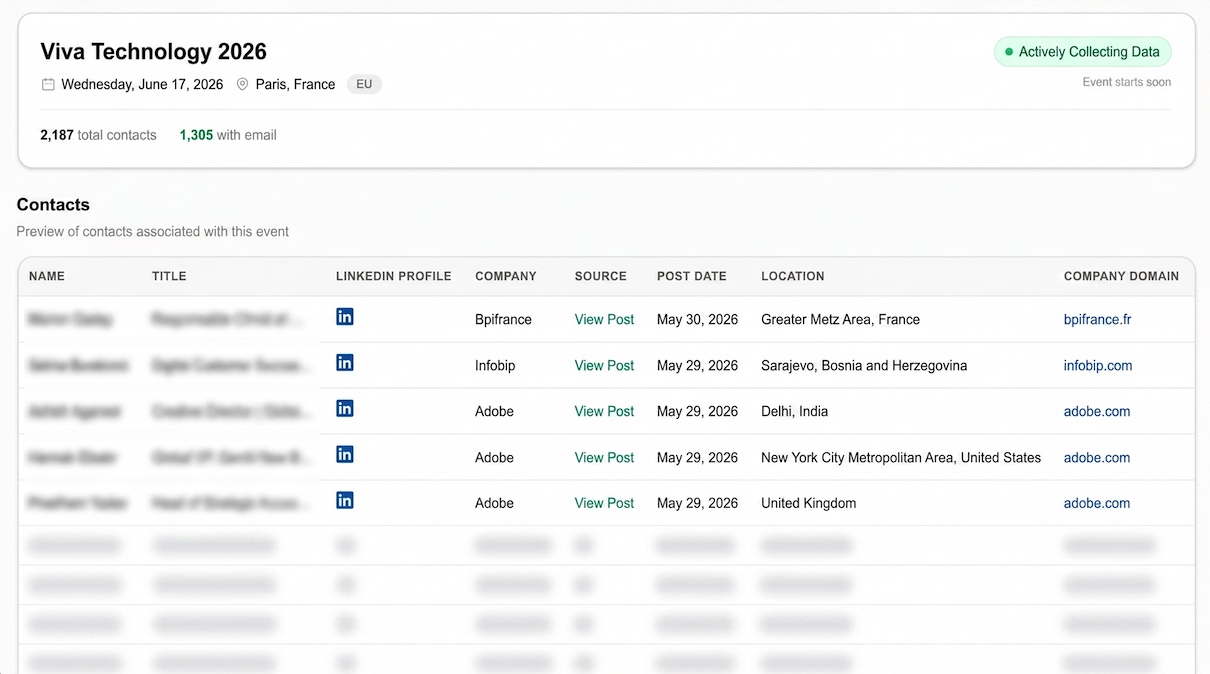Open LinkedIn profile icon in Bpifrance row

(345, 316)
